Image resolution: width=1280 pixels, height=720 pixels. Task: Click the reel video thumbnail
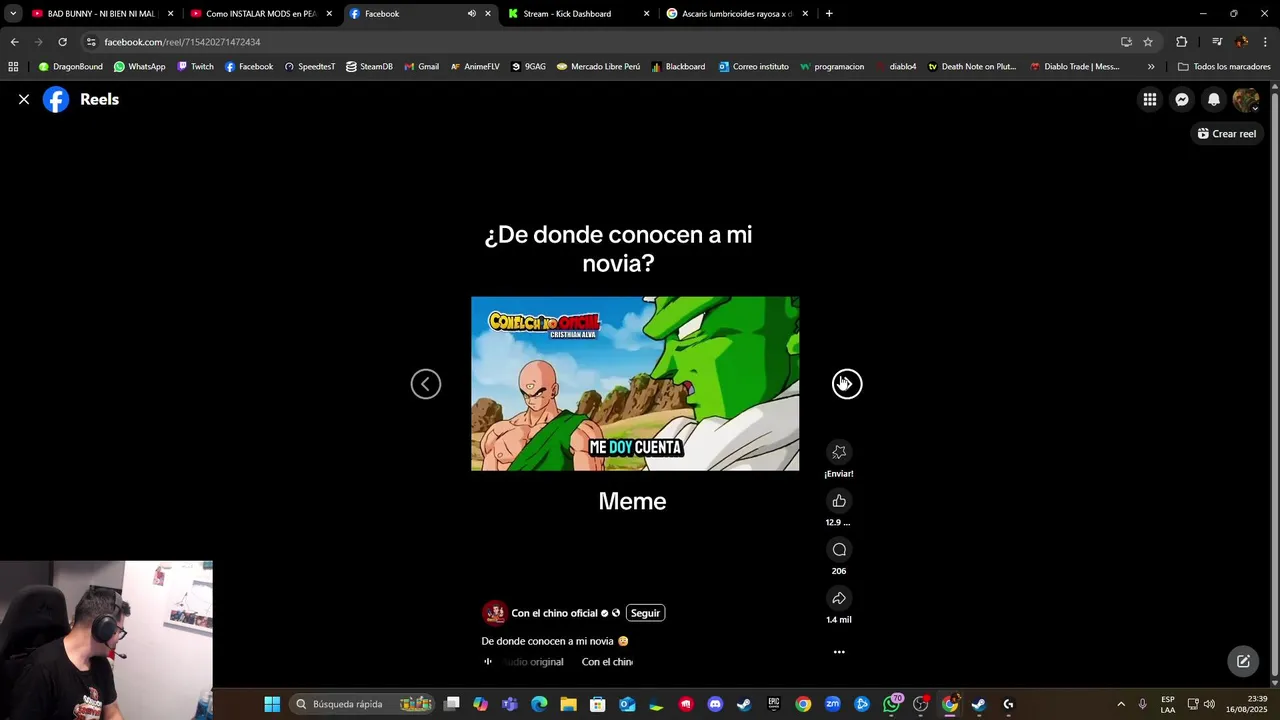pos(635,383)
